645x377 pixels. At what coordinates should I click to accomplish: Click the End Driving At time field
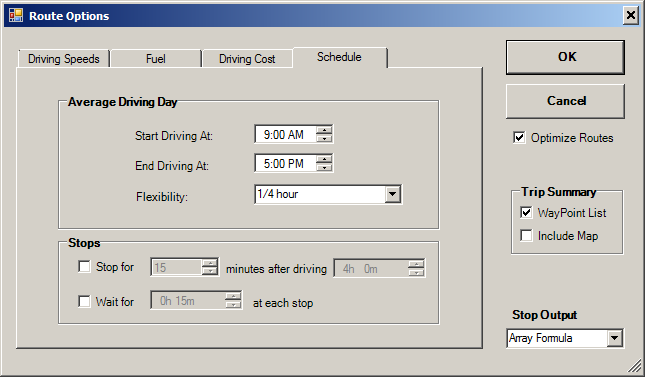point(285,163)
